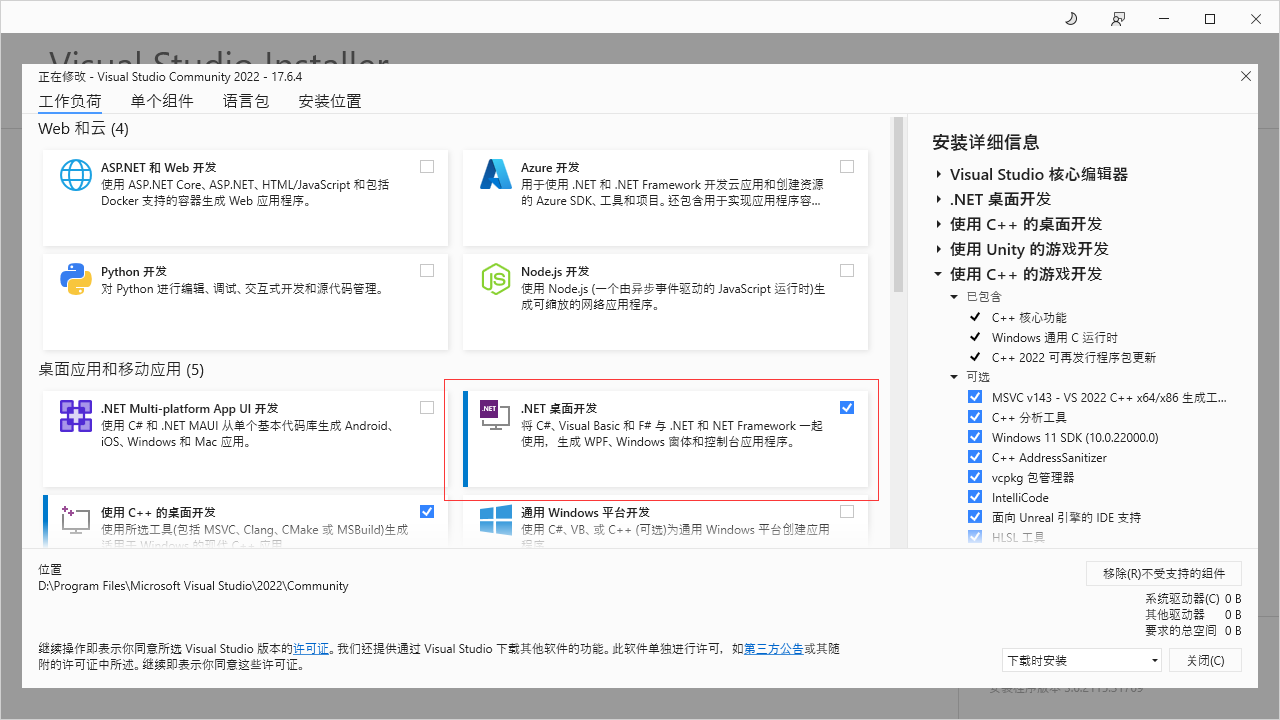The image size is (1280, 720).
Task: Check the Python 开发 workload box
Action: tap(427, 271)
